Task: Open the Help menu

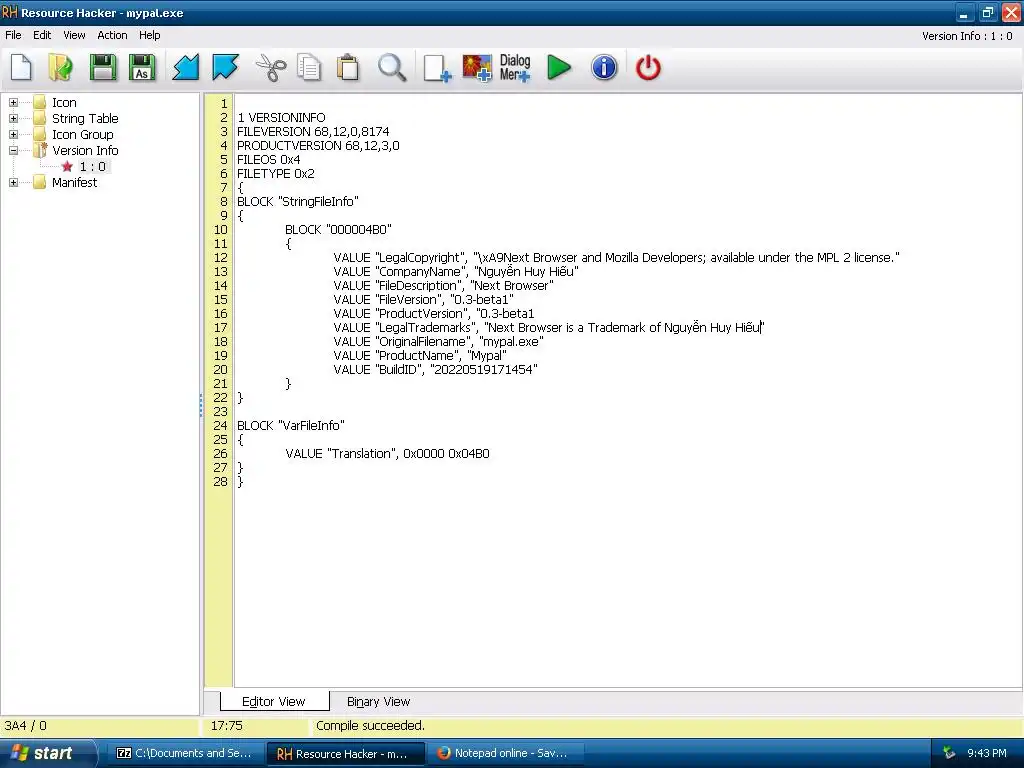Action: pos(150,35)
